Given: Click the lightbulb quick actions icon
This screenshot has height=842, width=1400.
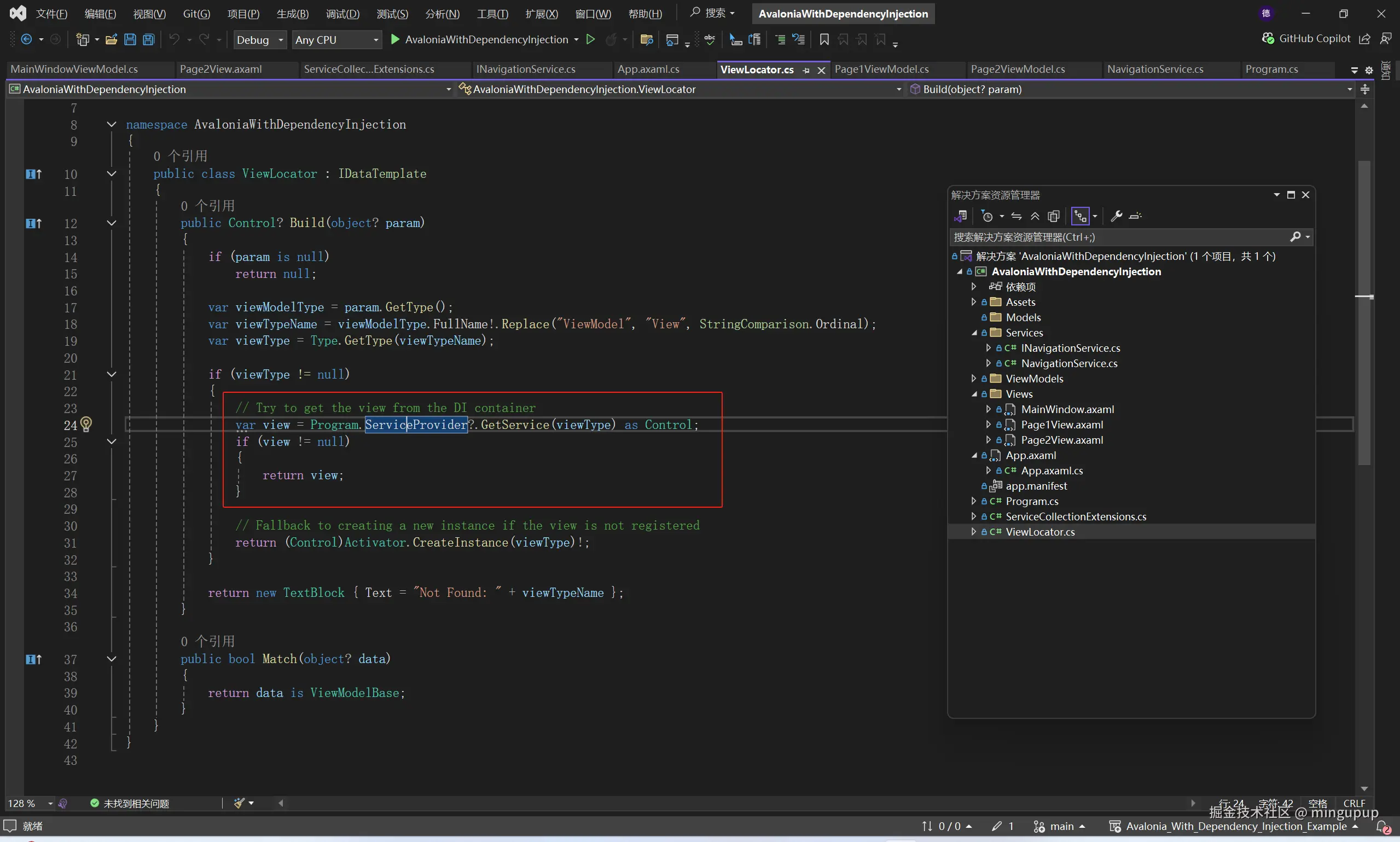Looking at the screenshot, I should (x=86, y=424).
